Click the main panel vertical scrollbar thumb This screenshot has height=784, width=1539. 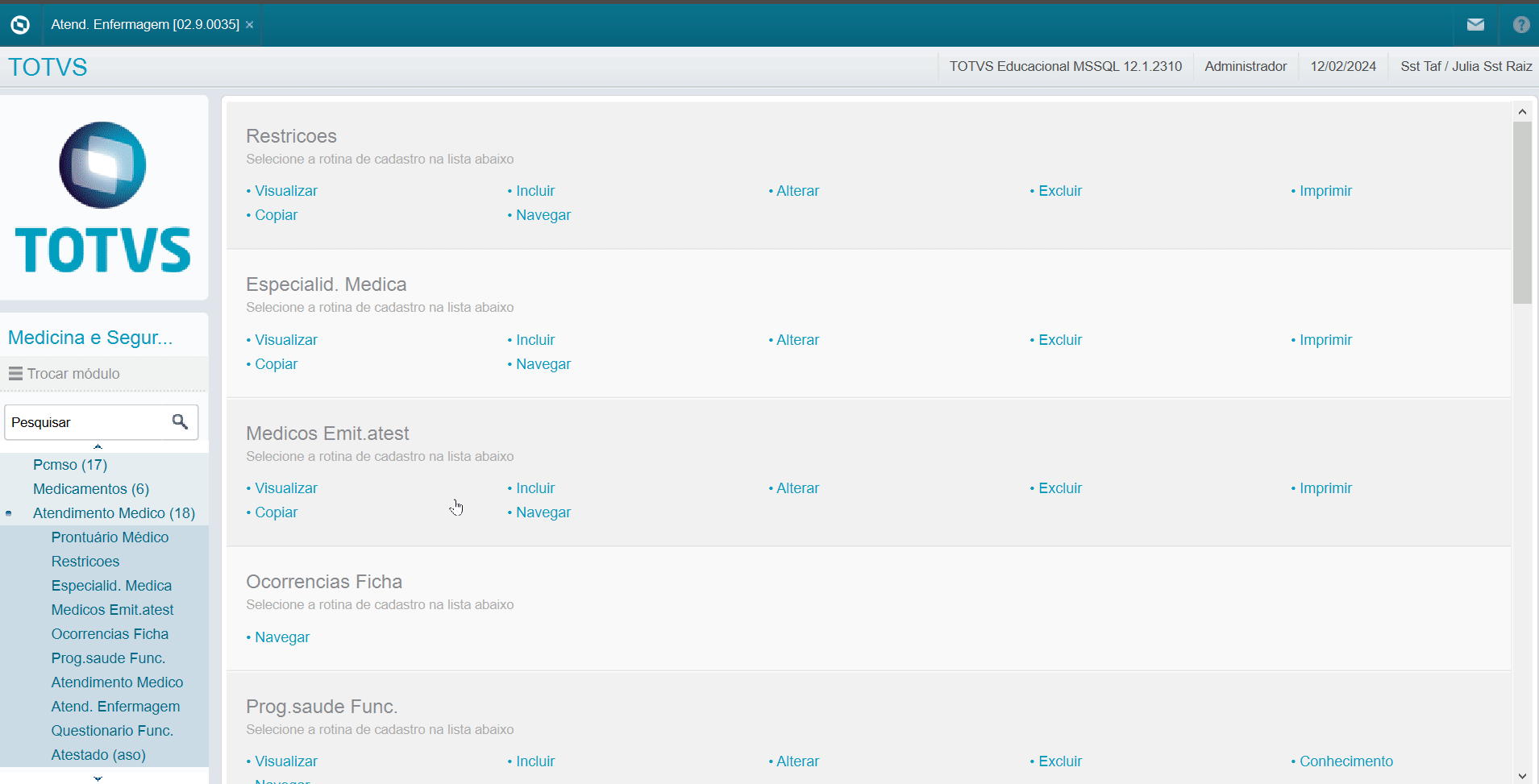(1522, 213)
